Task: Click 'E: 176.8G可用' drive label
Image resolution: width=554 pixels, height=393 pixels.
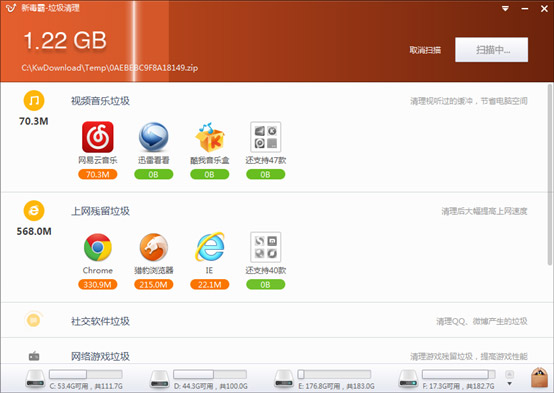Action: click(x=336, y=386)
